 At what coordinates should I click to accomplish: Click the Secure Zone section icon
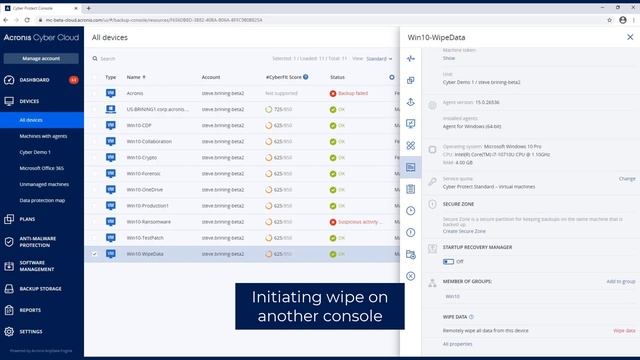(x=432, y=204)
